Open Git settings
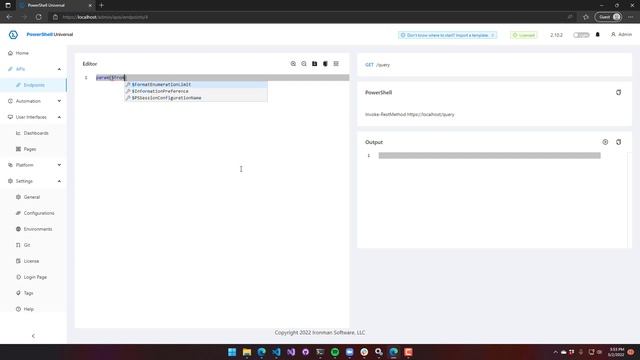This screenshot has width=640, height=360. coord(27,245)
